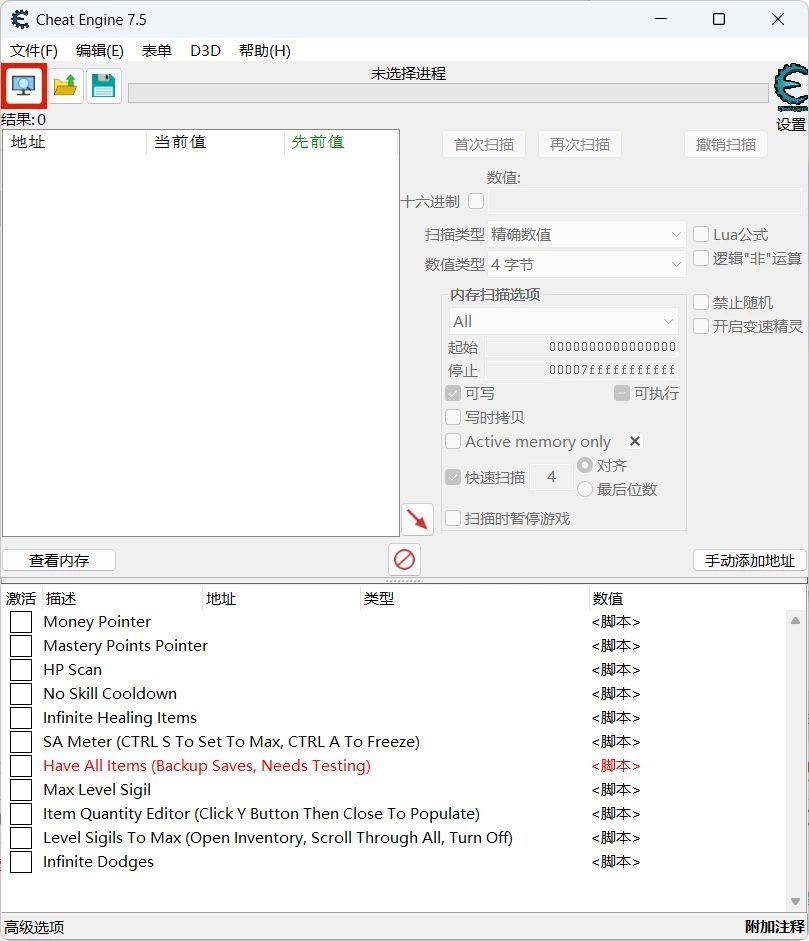Open the 编辑(E) menu
This screenshot has width=809, height=941.
point(100,50)
